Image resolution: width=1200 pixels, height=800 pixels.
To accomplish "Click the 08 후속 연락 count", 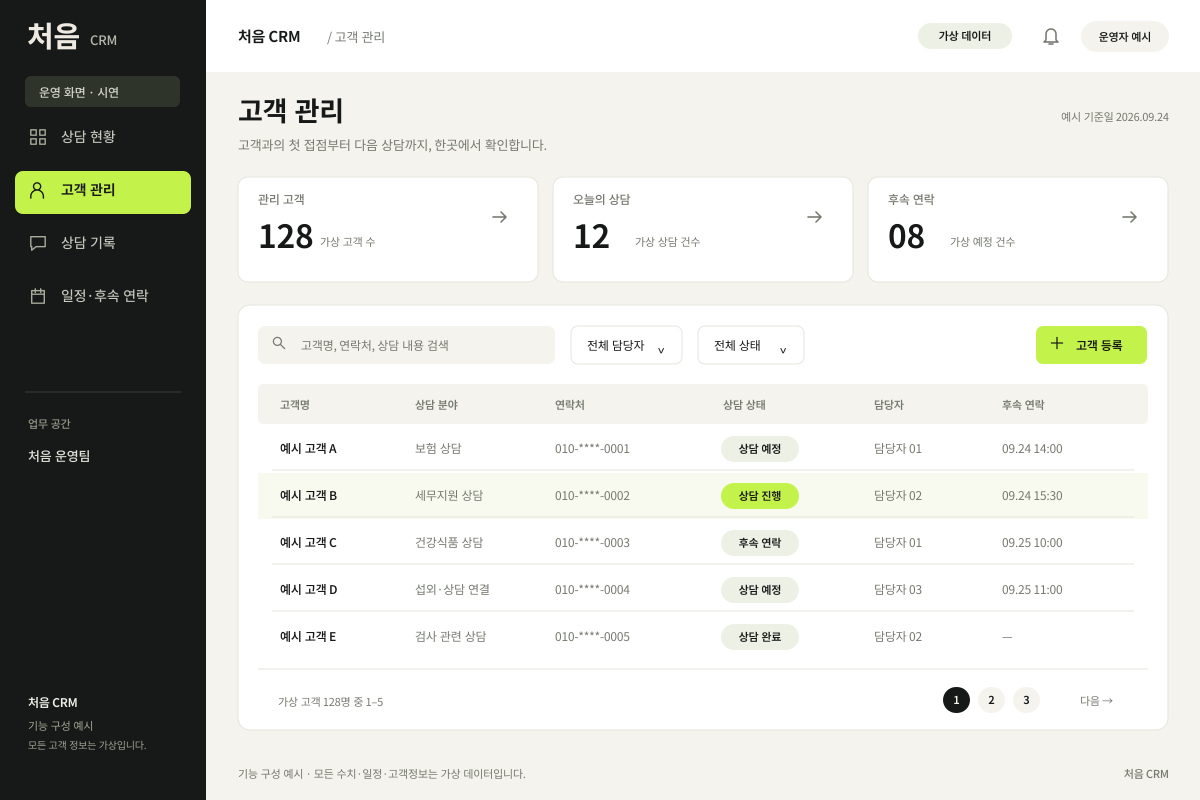I will coord(906,237).
